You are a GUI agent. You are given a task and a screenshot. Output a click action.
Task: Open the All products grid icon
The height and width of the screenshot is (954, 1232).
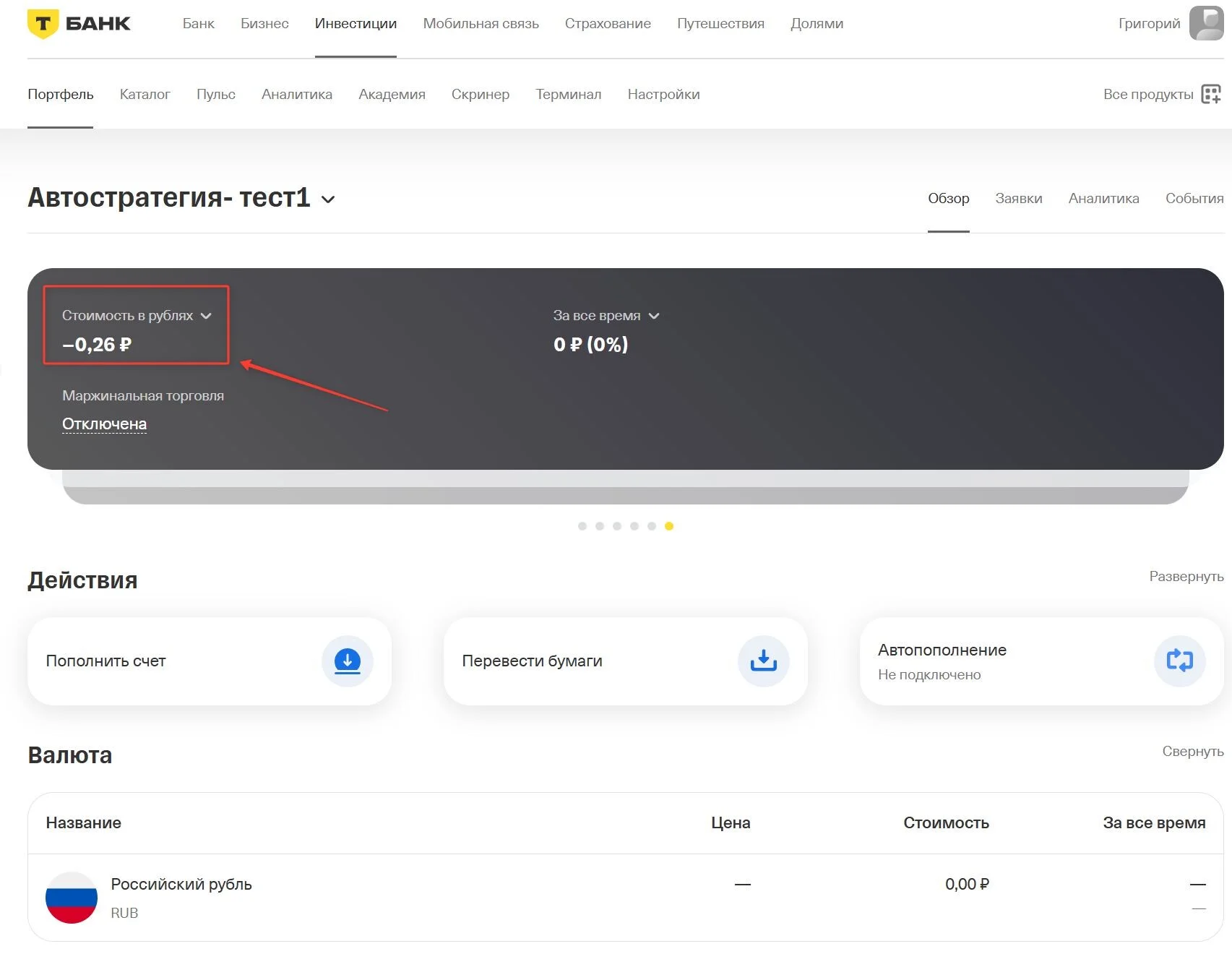point(1211,94)
